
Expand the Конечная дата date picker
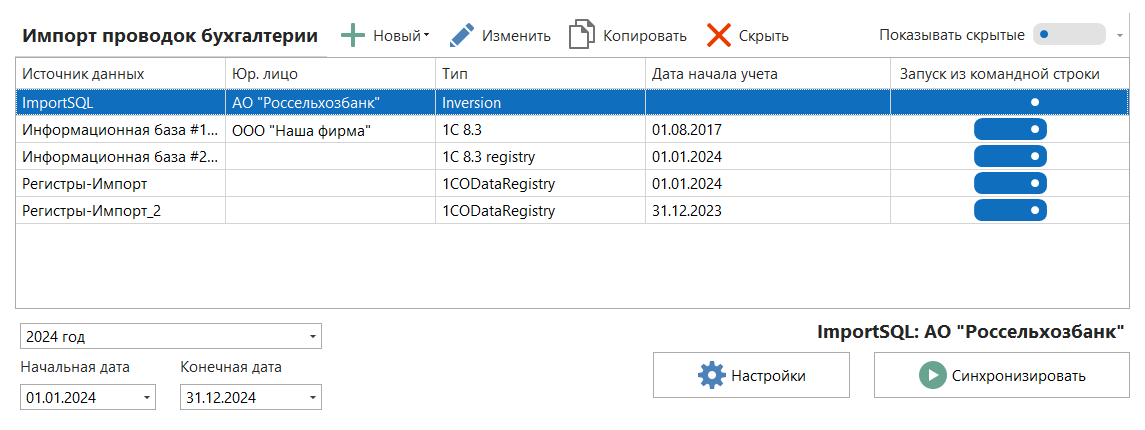312,398
